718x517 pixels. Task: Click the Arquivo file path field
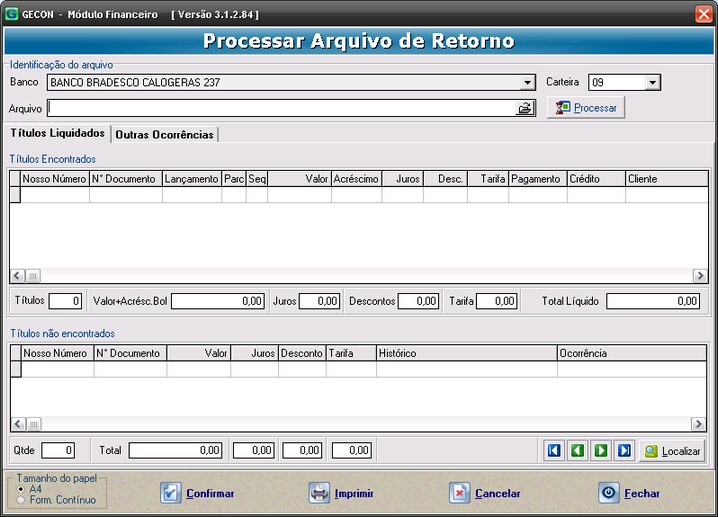pyautogui.click(x=280, y=108)
